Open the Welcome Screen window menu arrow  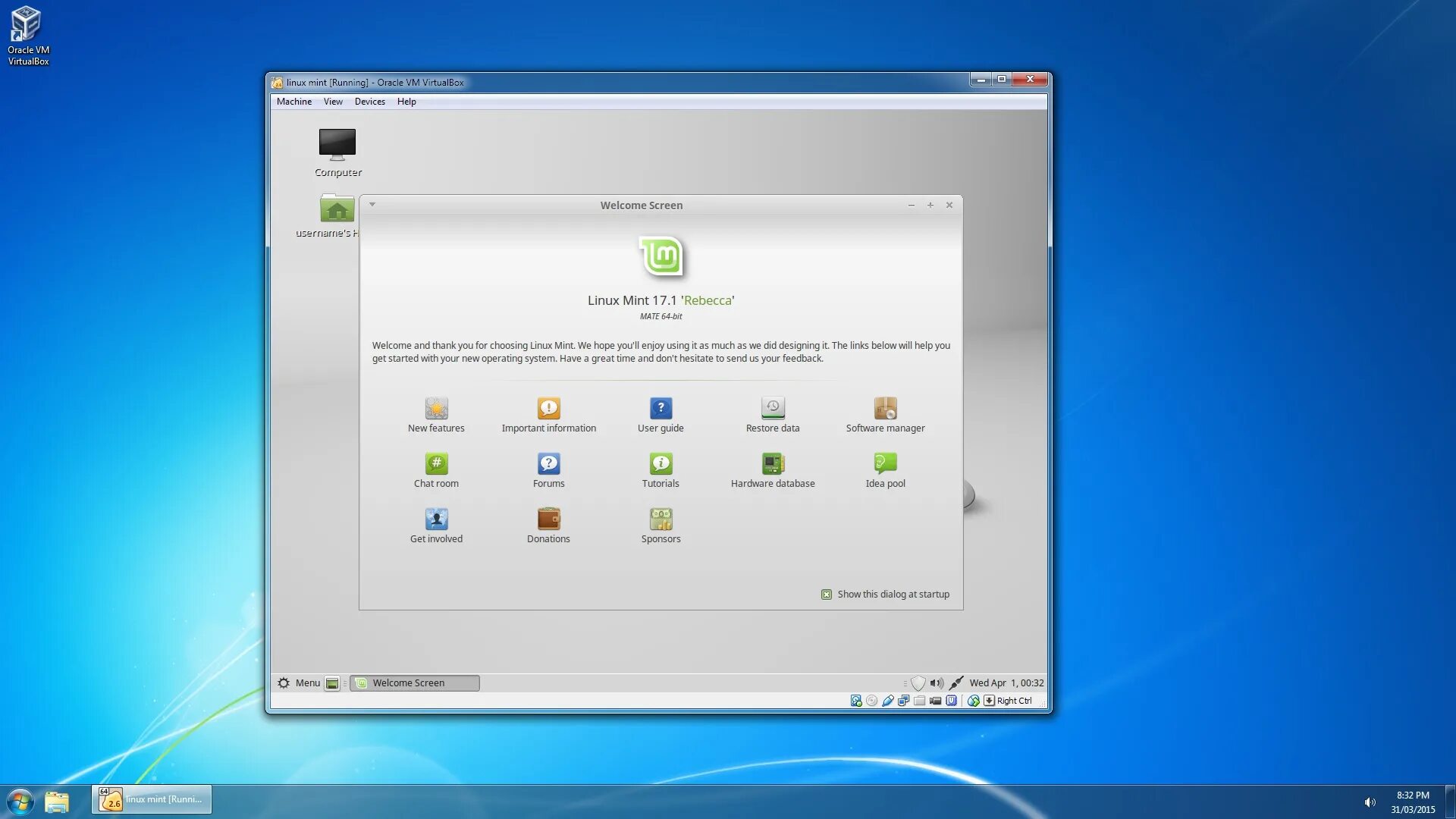pos(372,205)
